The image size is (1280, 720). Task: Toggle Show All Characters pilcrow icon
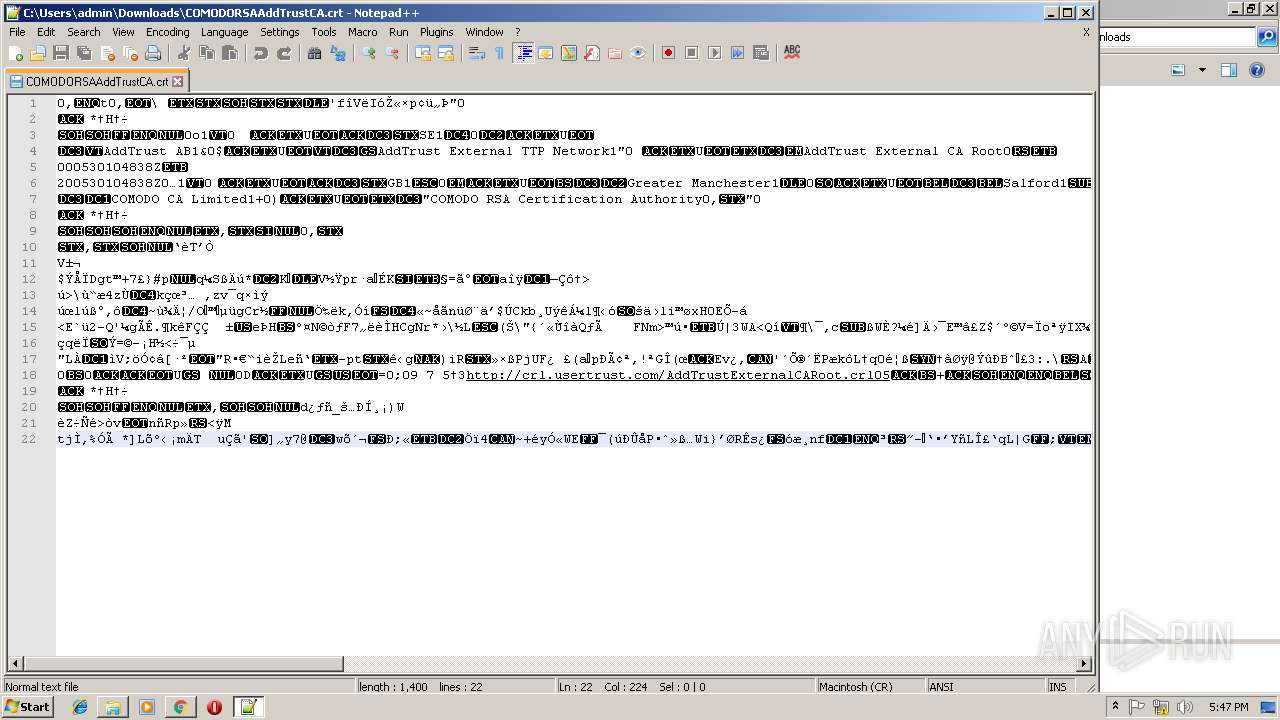500,53
